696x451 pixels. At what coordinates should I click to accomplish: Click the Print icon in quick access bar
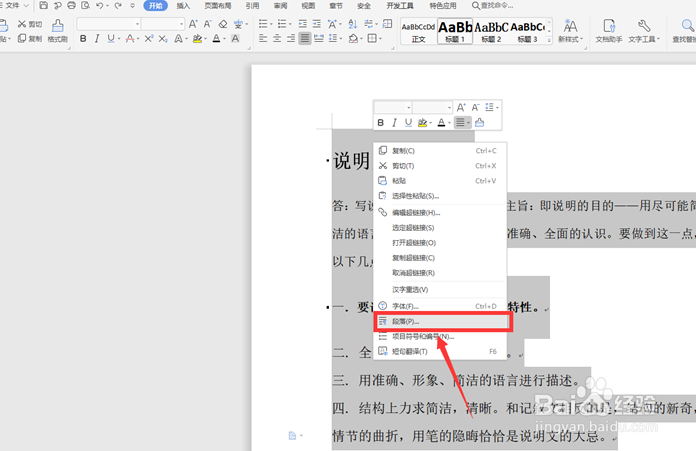[71, 5]
